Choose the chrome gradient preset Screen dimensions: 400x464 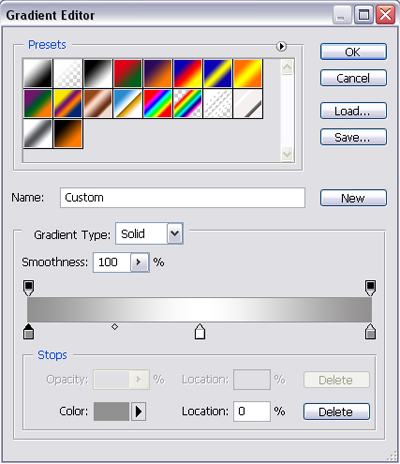click(128, 103)
